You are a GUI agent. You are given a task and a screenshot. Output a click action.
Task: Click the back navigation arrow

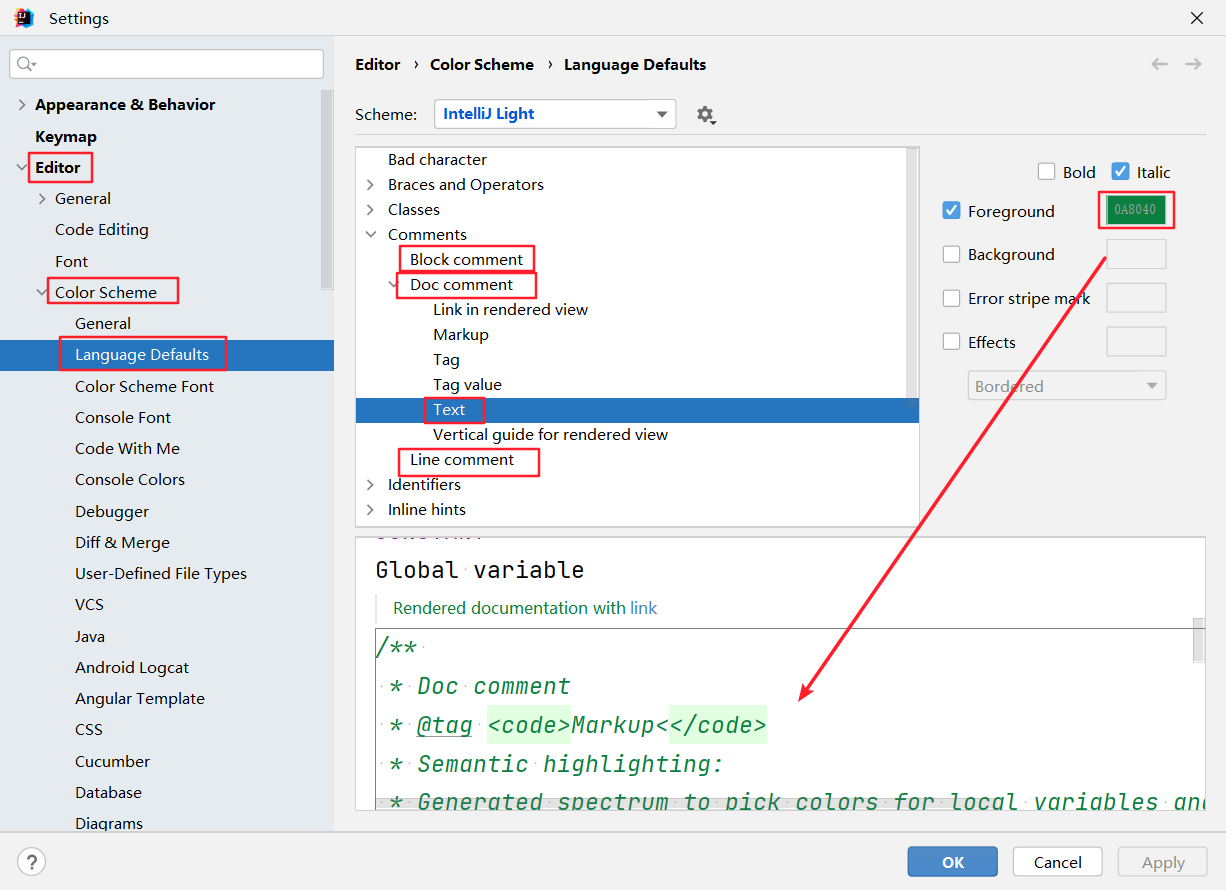point(1159,64)
